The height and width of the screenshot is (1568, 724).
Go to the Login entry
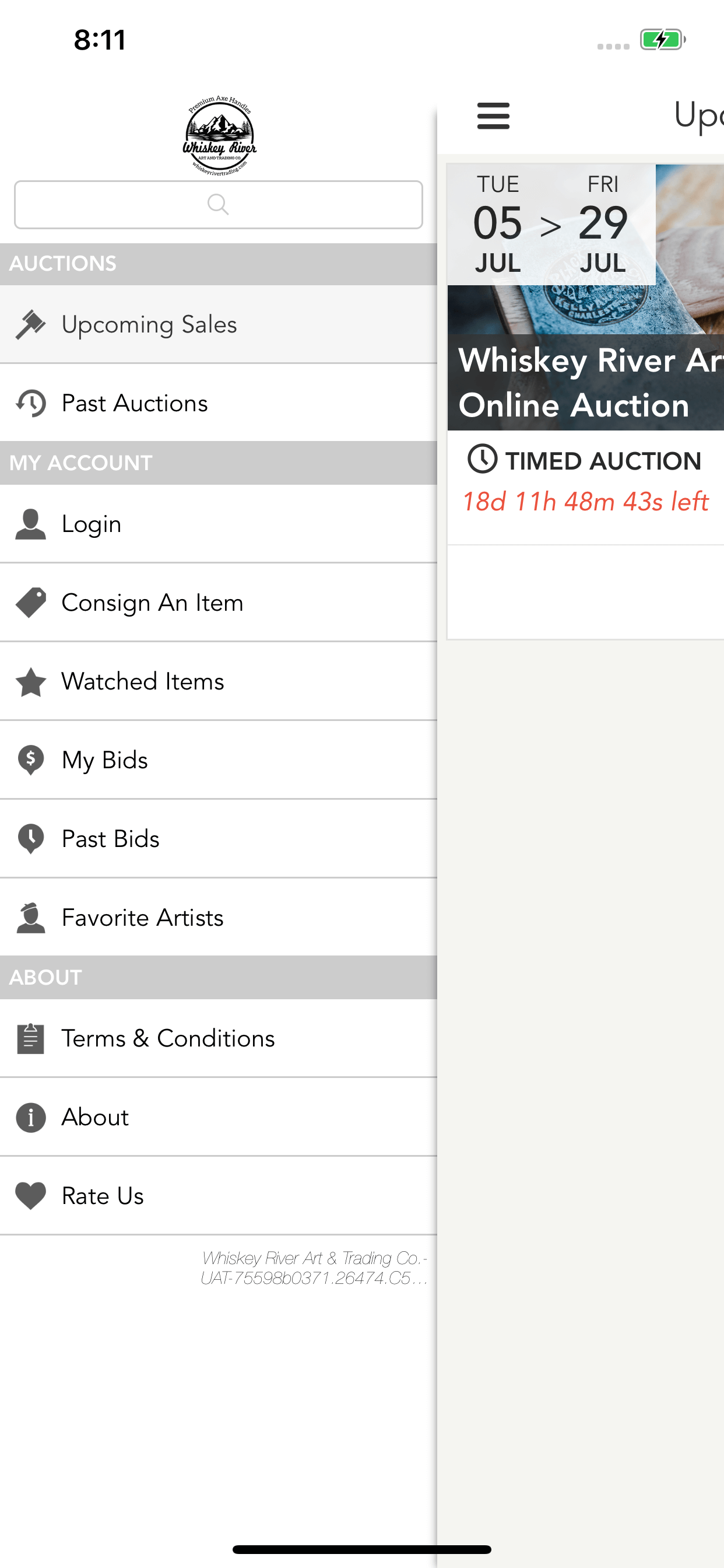pos(219,524)
